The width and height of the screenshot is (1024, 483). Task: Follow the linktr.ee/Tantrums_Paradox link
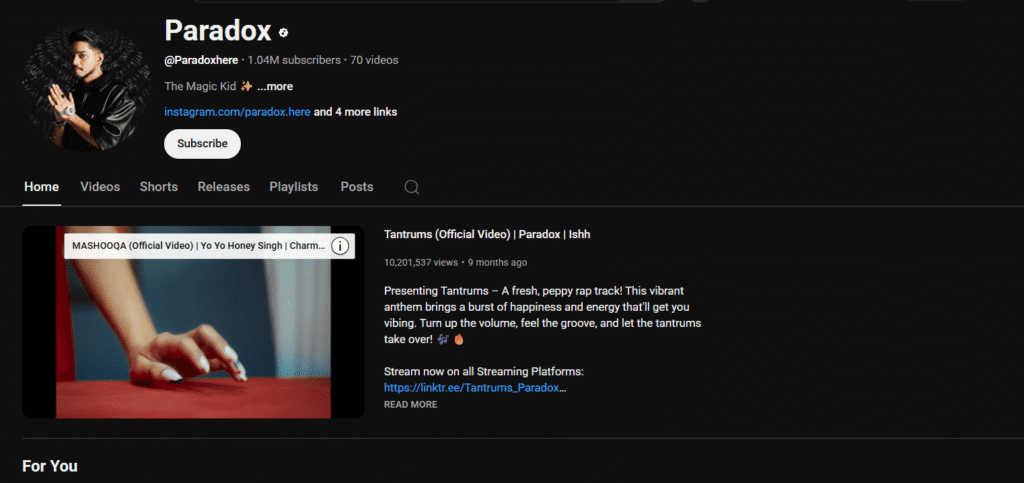[x=475, y=387]
